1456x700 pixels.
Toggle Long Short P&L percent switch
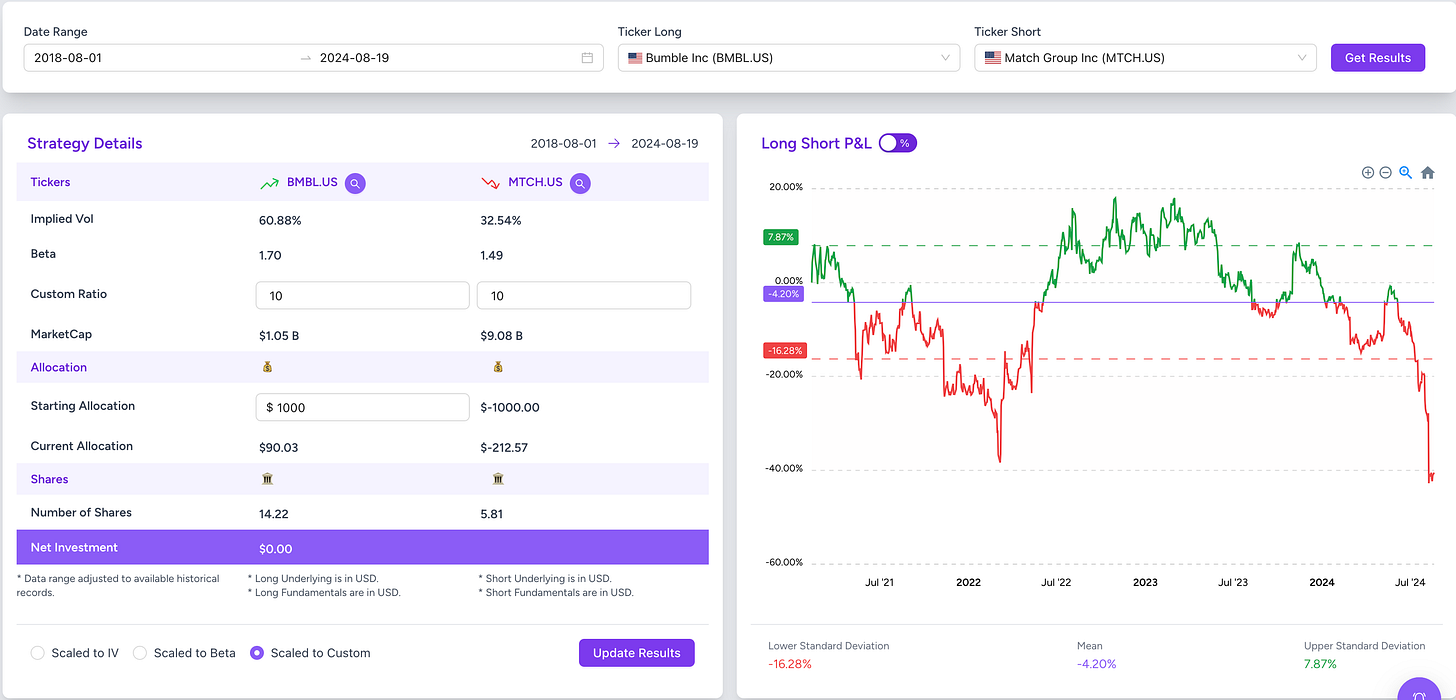898,143
